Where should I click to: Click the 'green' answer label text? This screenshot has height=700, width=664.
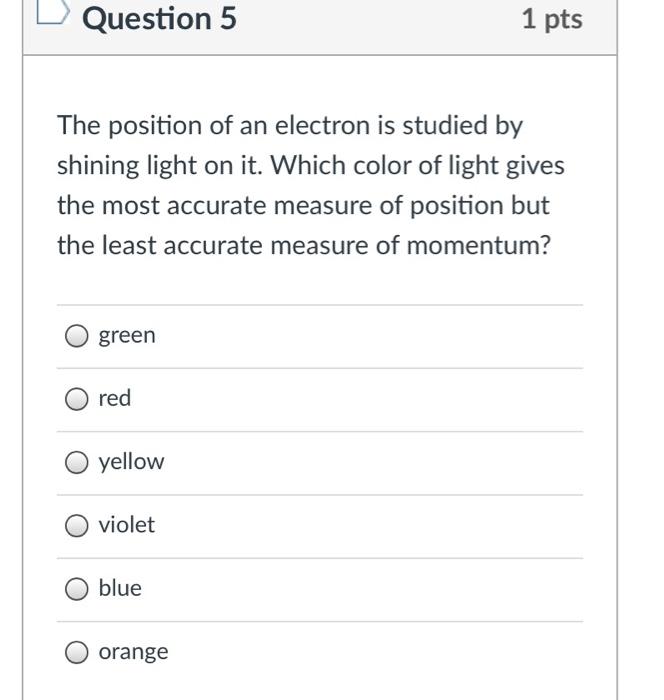(x=127, y=336)
